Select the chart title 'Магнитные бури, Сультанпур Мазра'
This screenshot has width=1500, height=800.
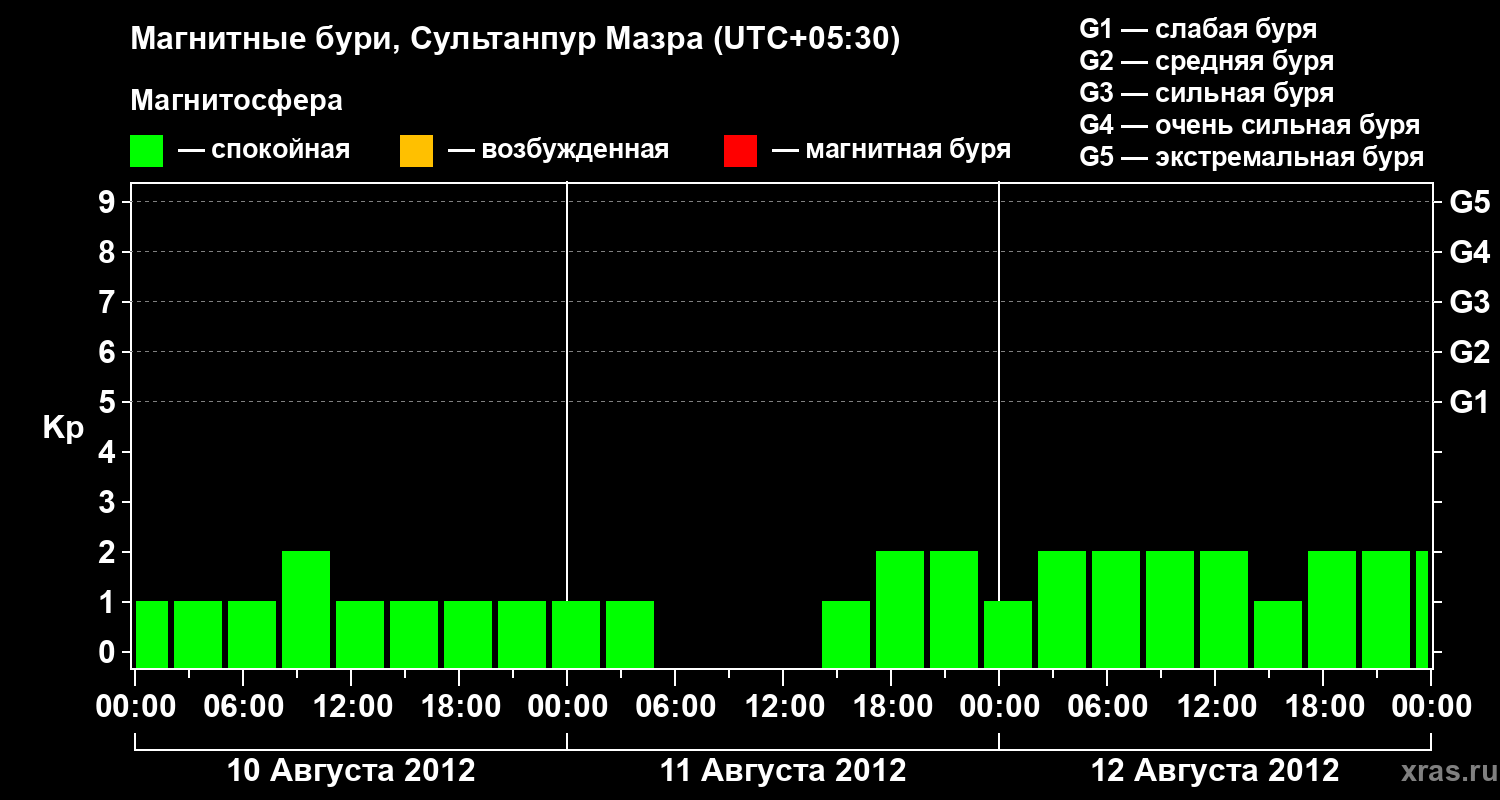[x=416, y=40]
